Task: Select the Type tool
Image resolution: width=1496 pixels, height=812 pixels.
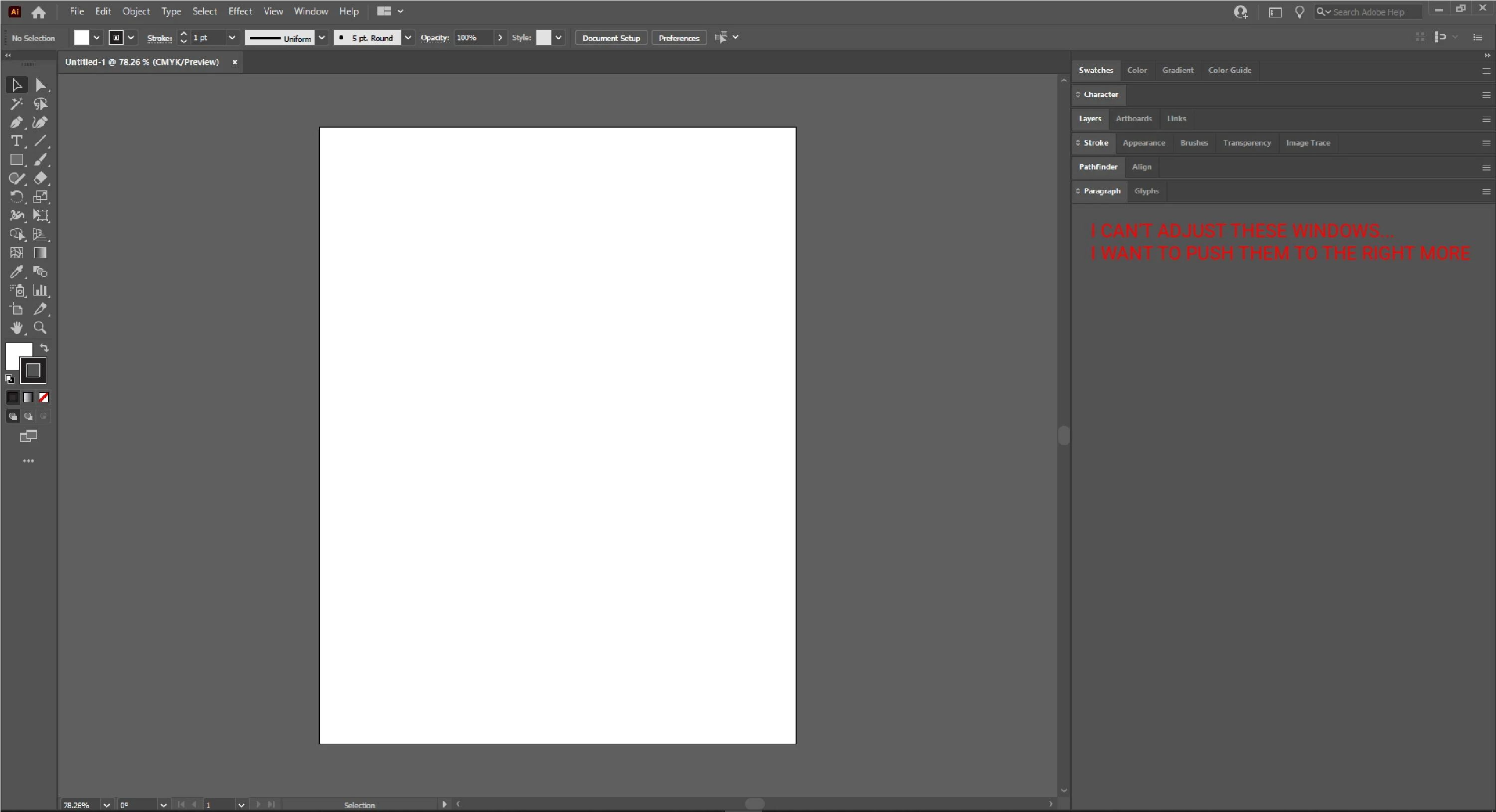Action: 16,141
